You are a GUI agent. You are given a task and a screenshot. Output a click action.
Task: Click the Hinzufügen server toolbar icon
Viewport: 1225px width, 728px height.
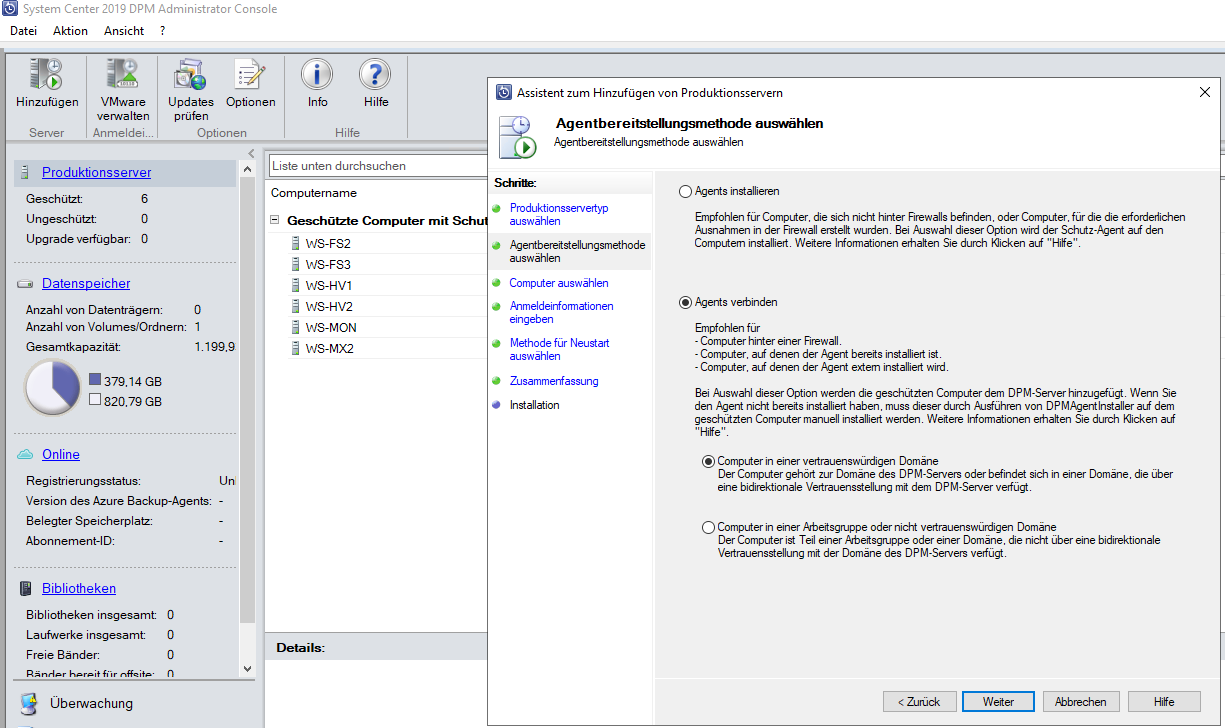(46, 75)
